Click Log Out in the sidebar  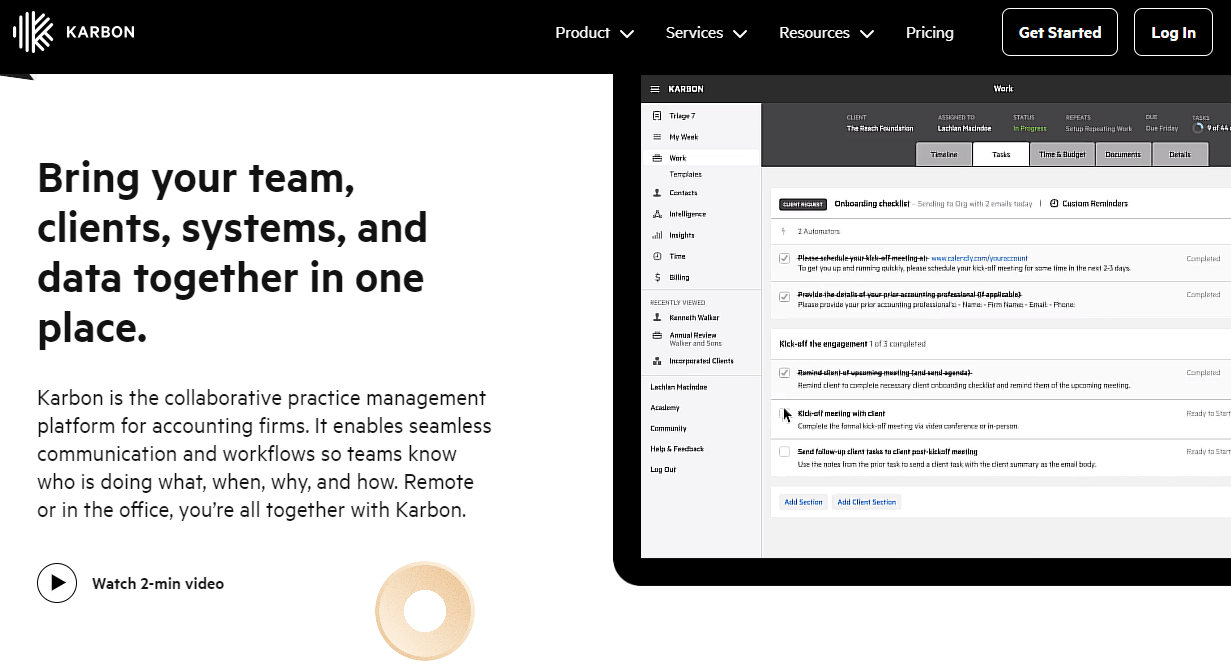point(663,469)
